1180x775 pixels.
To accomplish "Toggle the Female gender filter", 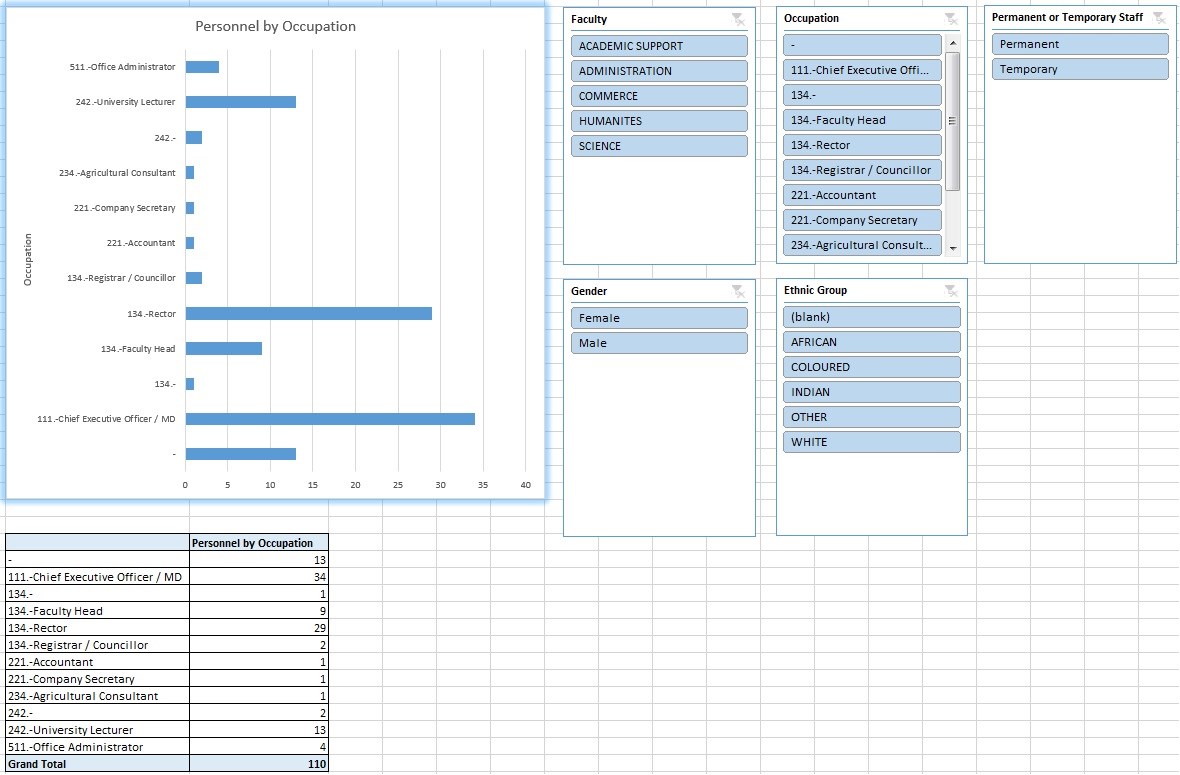I will 659,318.
